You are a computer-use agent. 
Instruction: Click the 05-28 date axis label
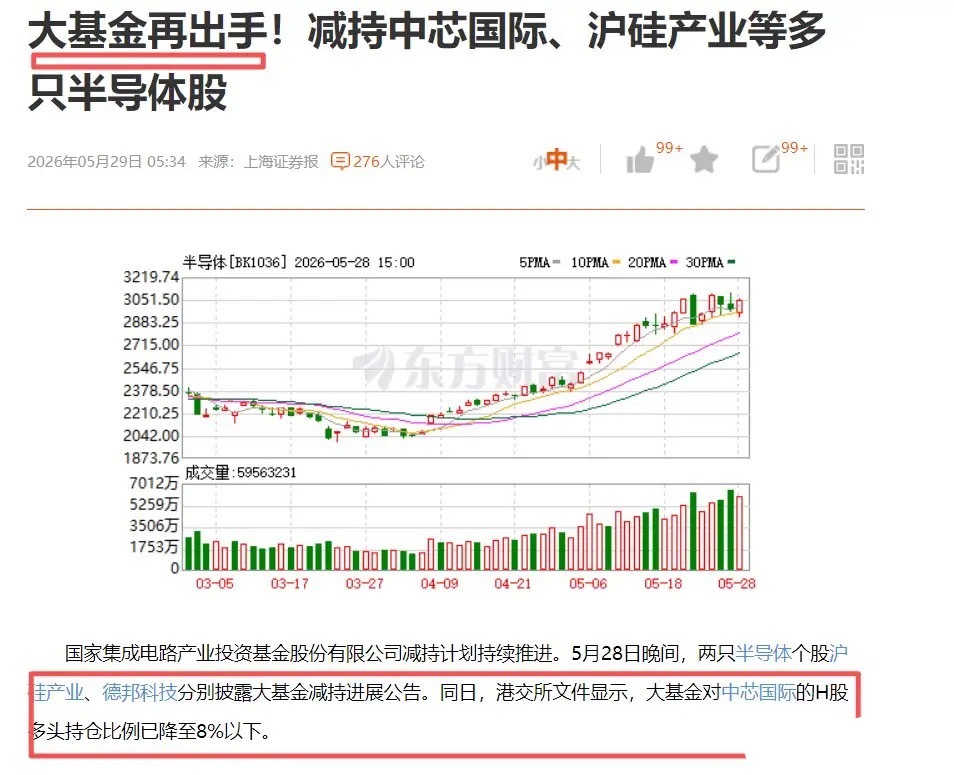point(736,583)
